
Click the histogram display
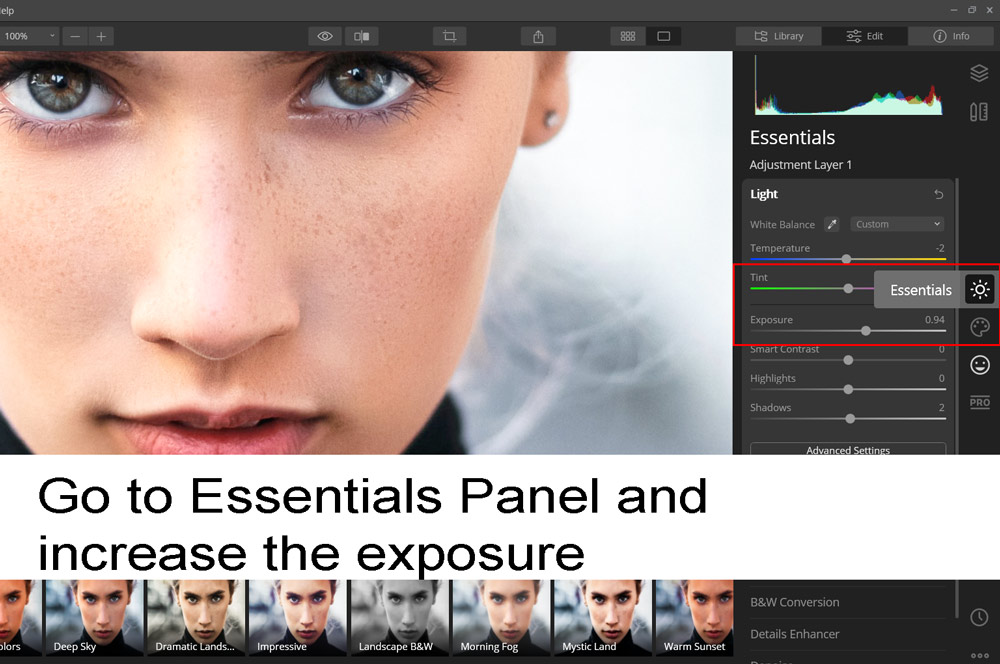pos(848,85)
